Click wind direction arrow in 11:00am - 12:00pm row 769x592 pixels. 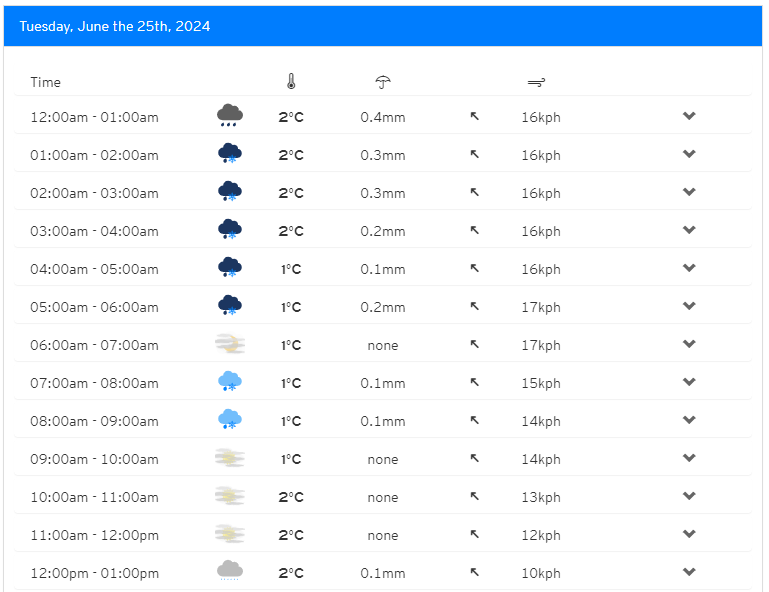(474, 534)
